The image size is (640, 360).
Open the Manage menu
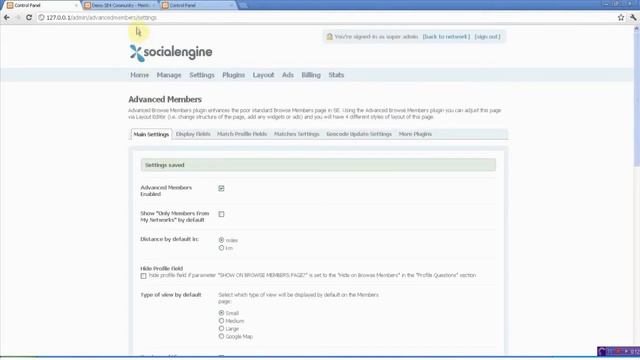[x=169, y=75]
